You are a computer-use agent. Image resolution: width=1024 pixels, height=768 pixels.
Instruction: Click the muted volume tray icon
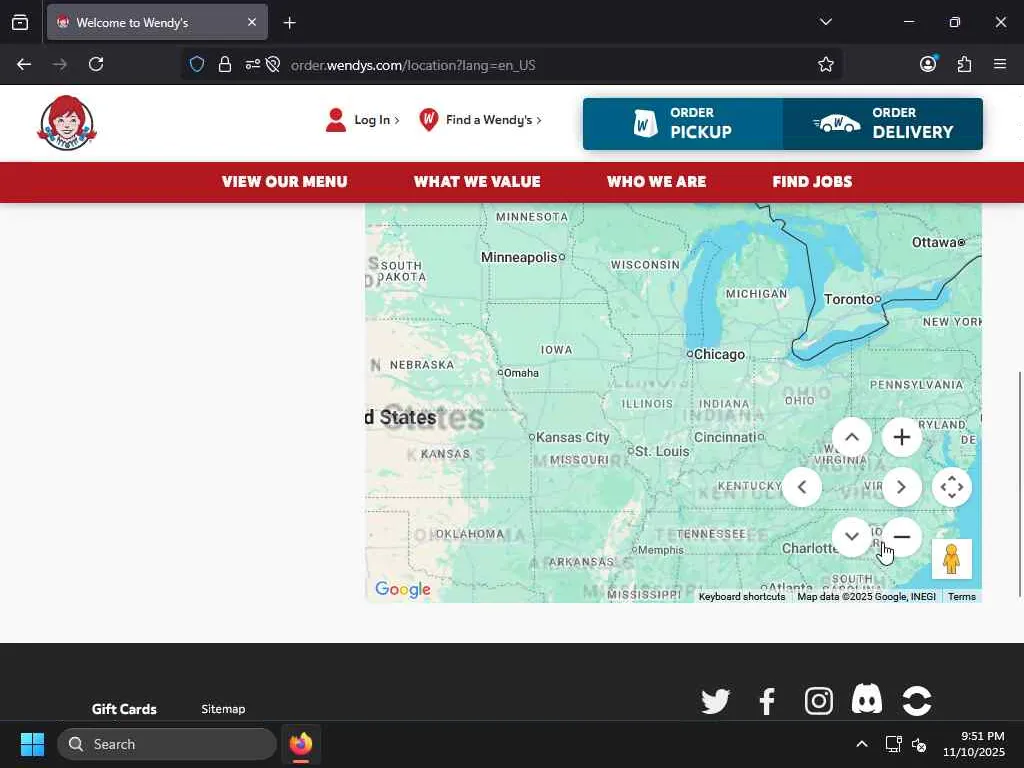(919, 744)
